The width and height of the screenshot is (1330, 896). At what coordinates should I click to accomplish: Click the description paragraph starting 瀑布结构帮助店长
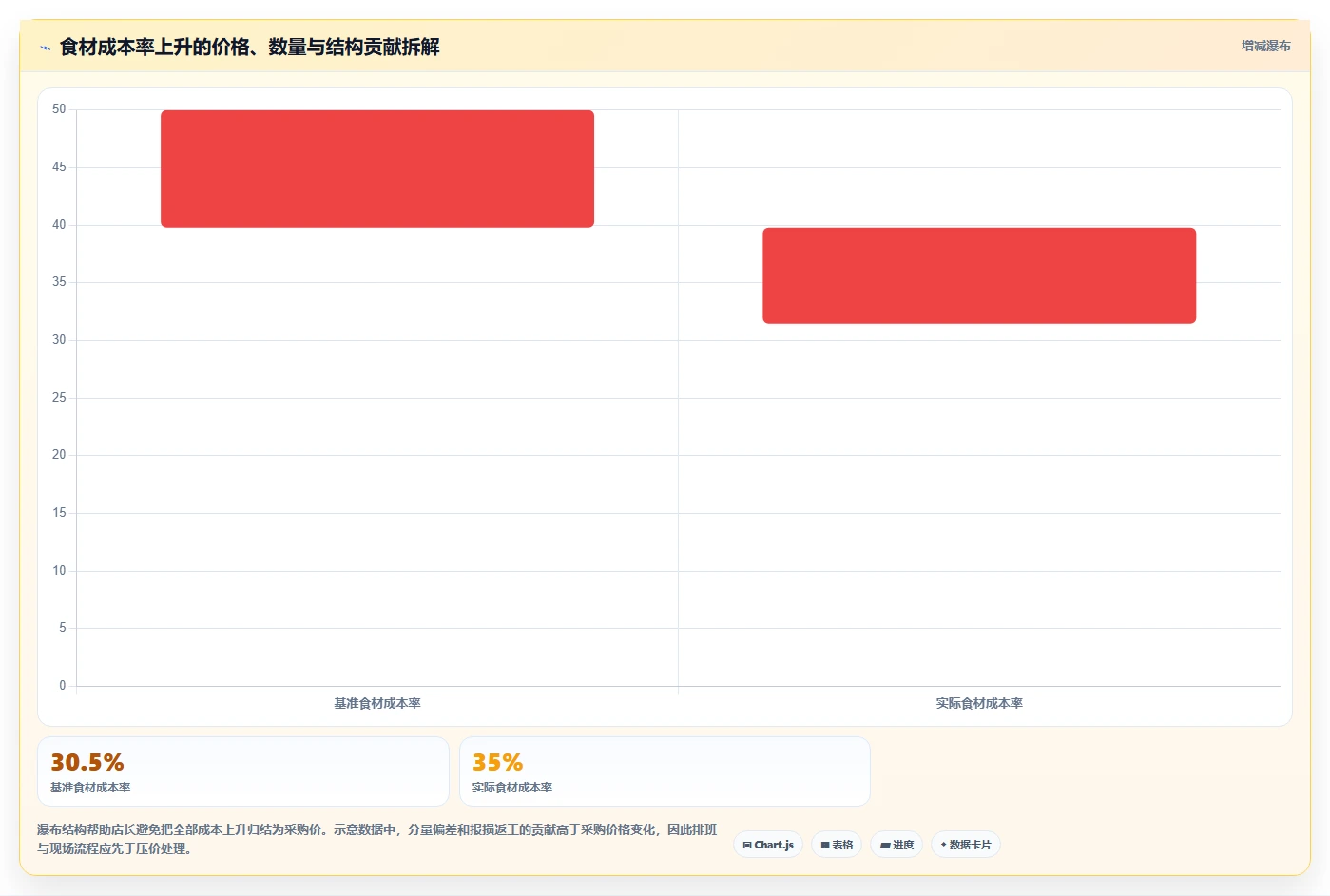click(377, 839)
